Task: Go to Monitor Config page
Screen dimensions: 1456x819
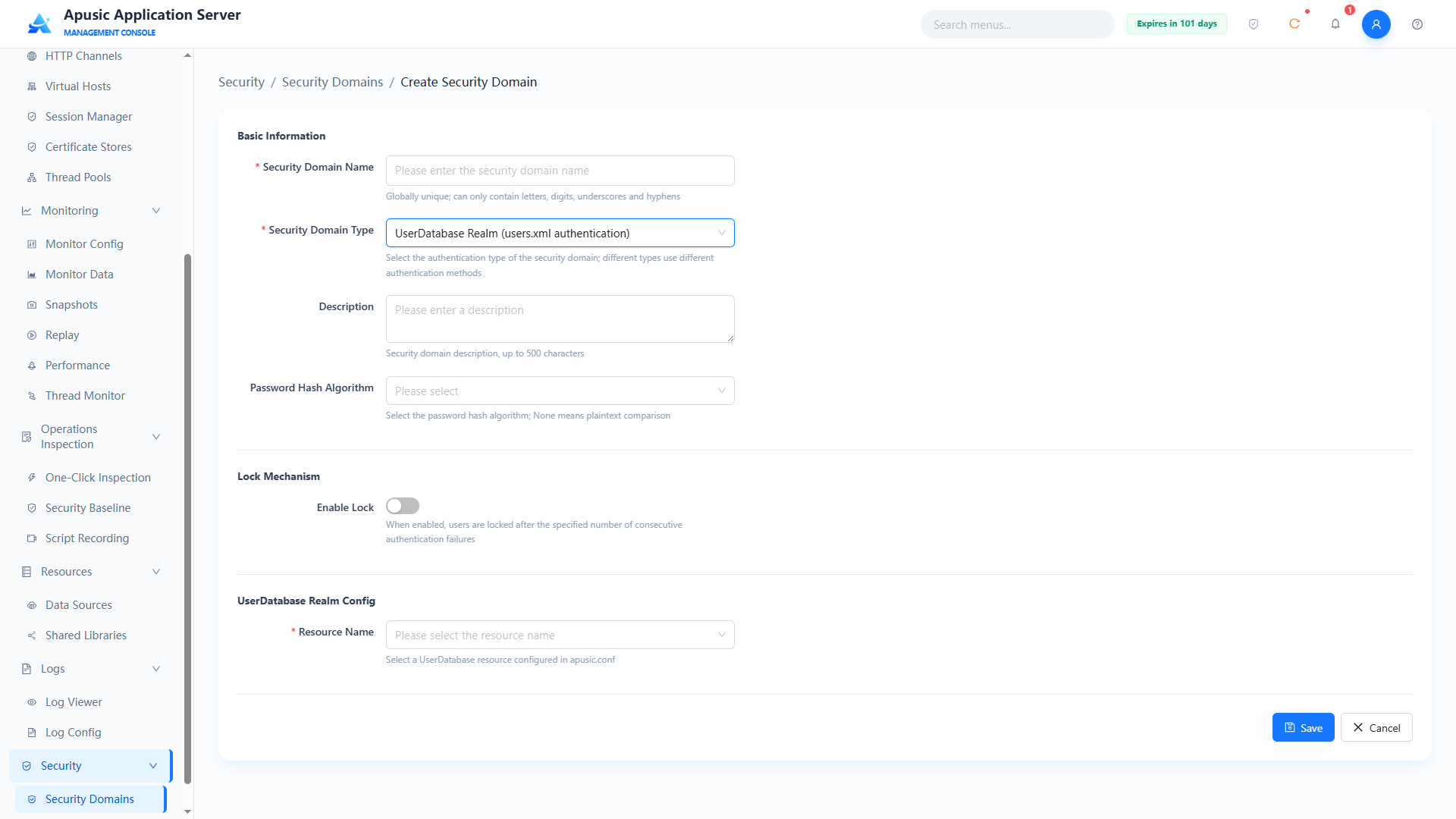Action: tap(91, 244)
